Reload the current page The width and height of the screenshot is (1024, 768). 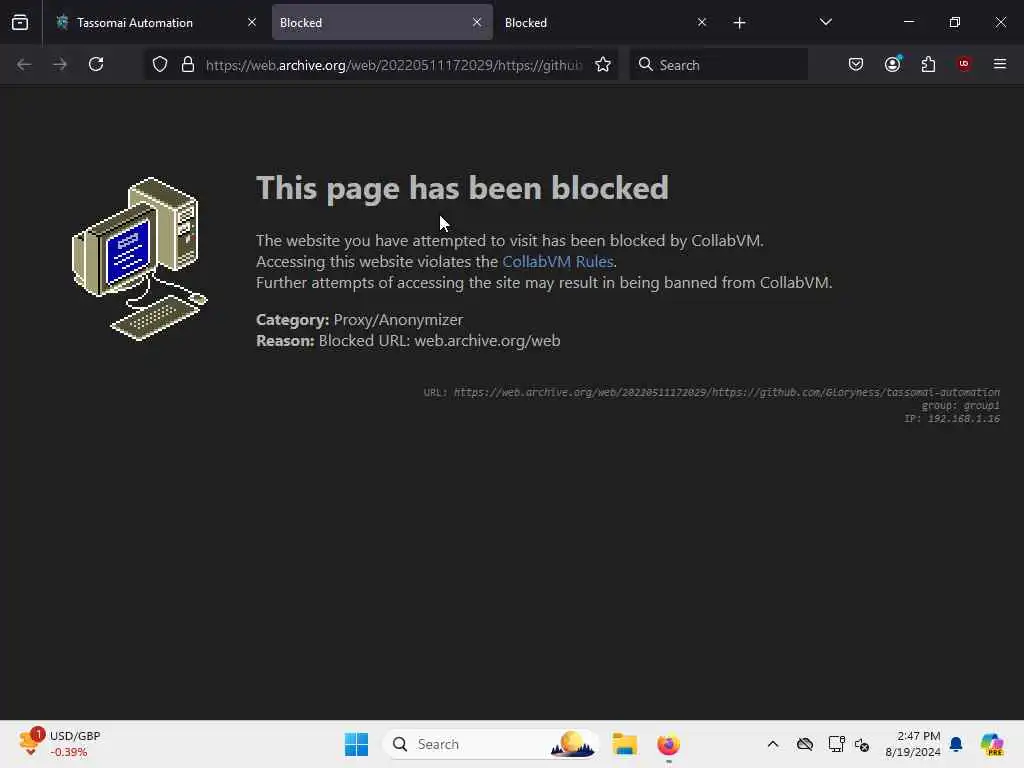tap(96, 64)
